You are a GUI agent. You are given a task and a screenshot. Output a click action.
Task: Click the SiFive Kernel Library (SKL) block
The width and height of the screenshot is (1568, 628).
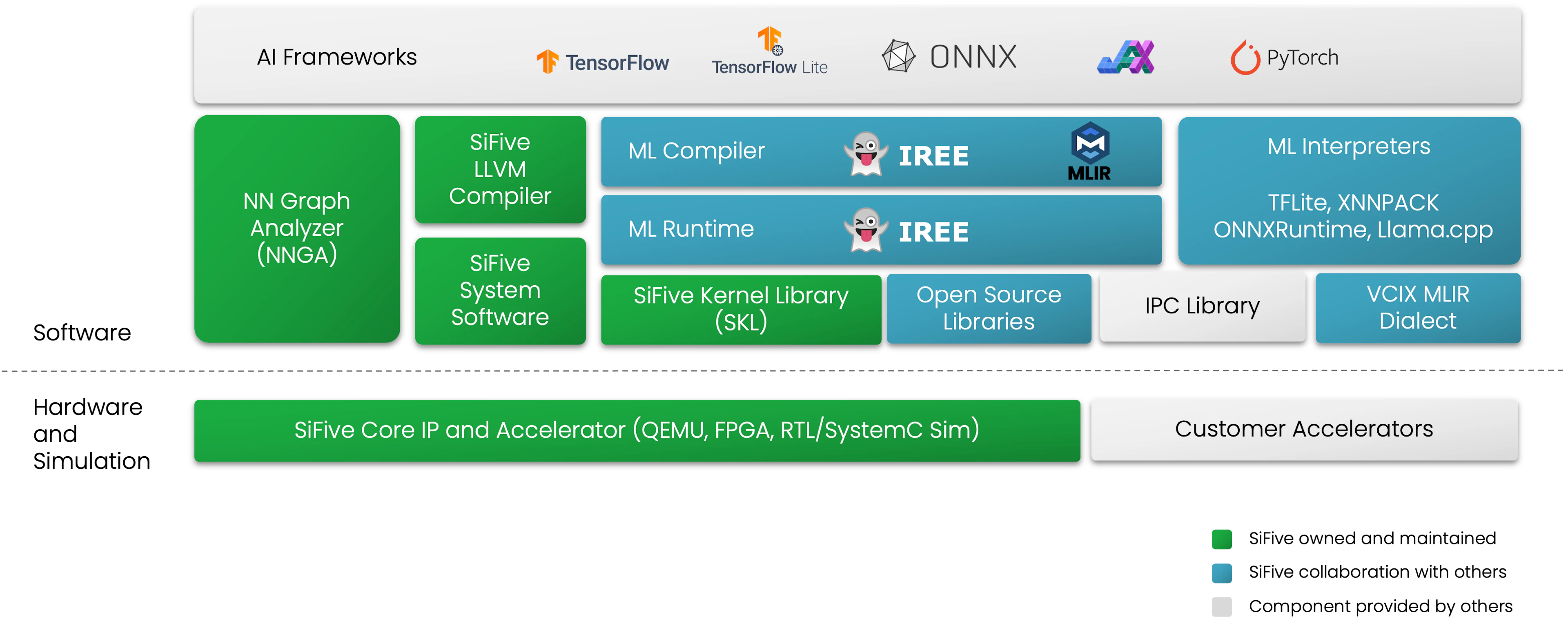(740, 309)
